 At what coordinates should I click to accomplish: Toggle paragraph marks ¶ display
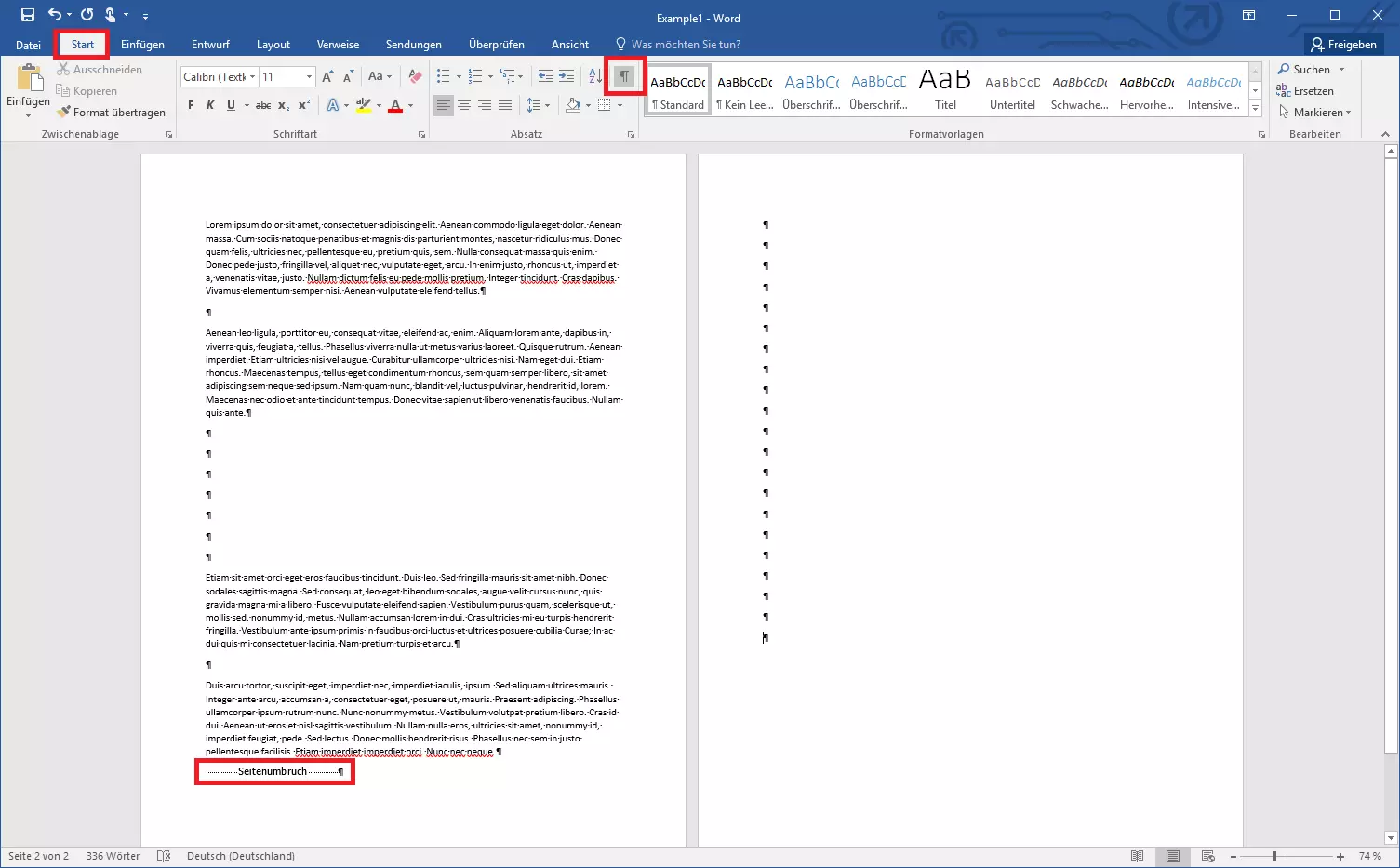click(x=624, y=76)
